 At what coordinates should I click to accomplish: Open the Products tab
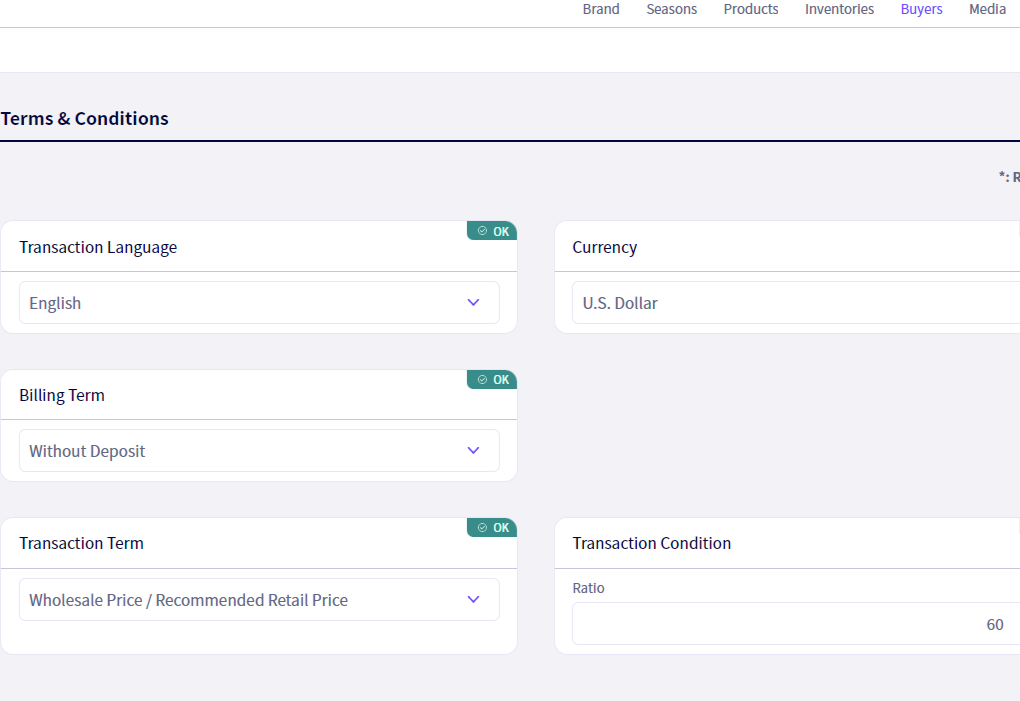click(751, 9)
